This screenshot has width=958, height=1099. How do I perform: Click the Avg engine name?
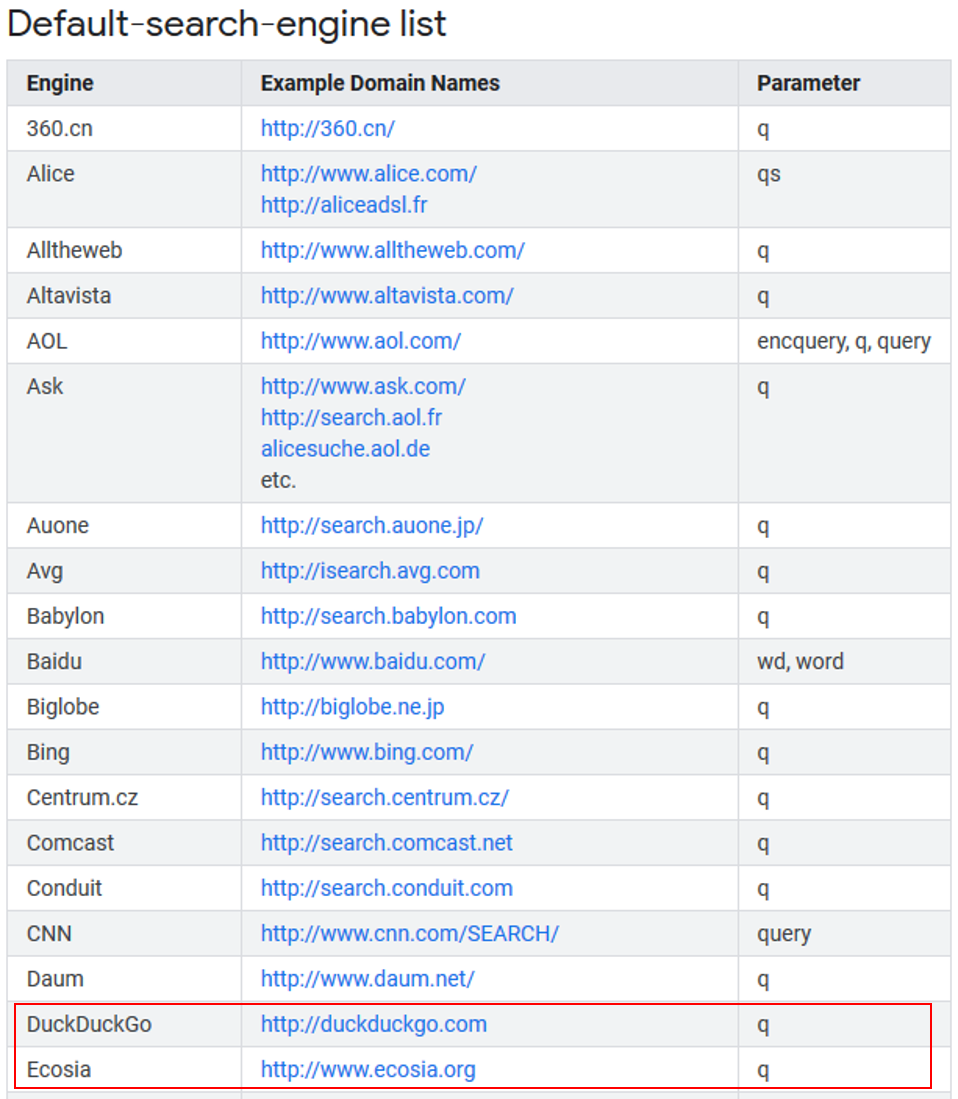click(x=45, y=571)
